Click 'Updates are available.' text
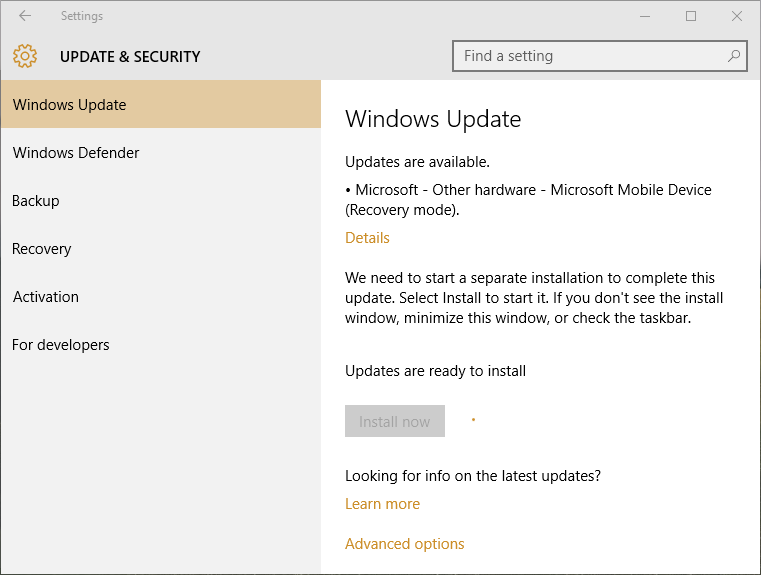 pyautogui.click(x=417, y=162)
